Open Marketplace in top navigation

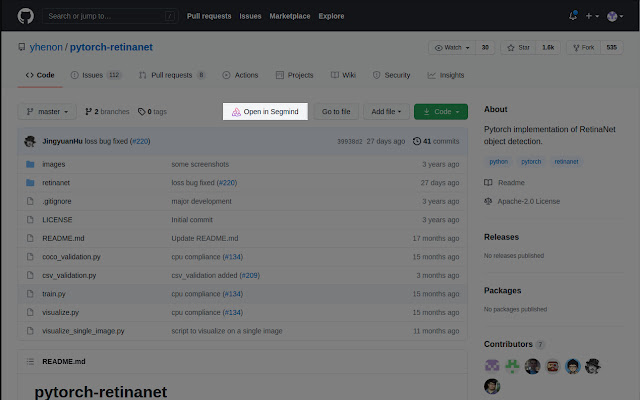tap(290, 16)
